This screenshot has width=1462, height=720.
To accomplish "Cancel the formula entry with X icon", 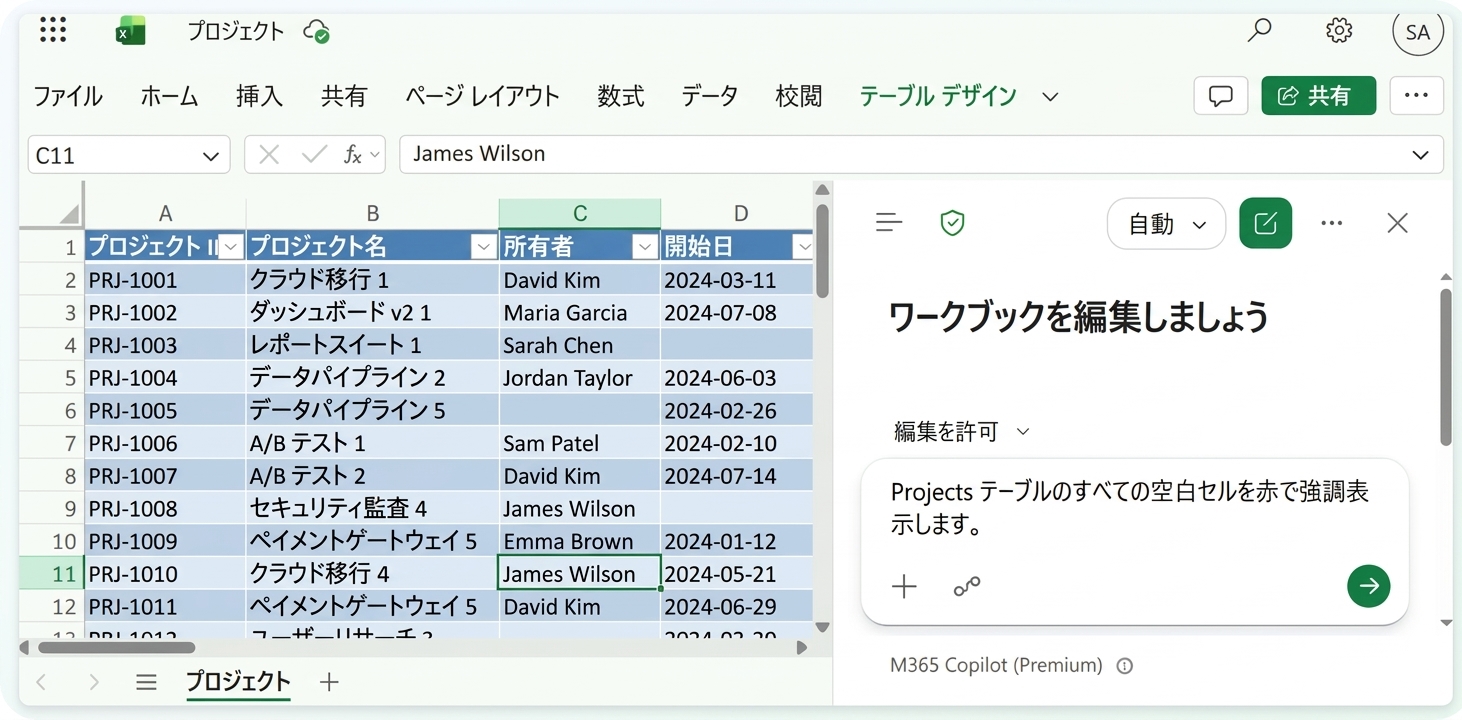I will tap(268, 155).
